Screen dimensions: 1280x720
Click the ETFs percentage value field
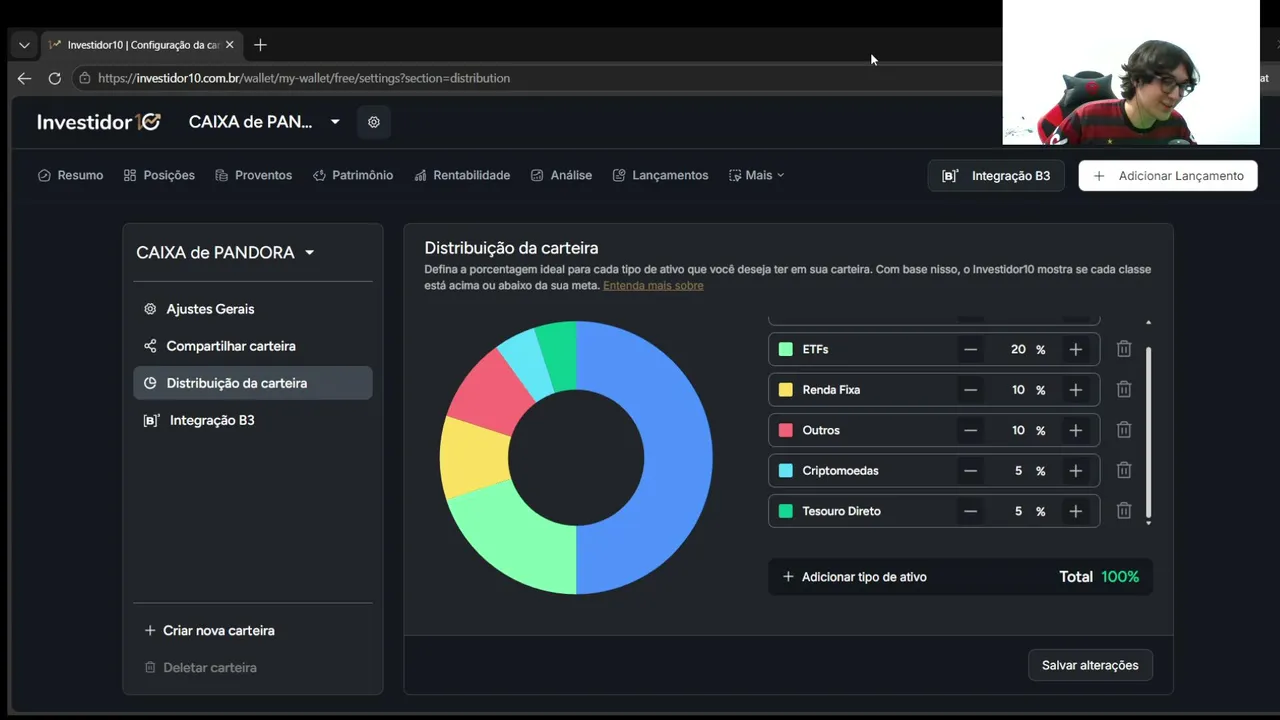tap(1018, 349)
